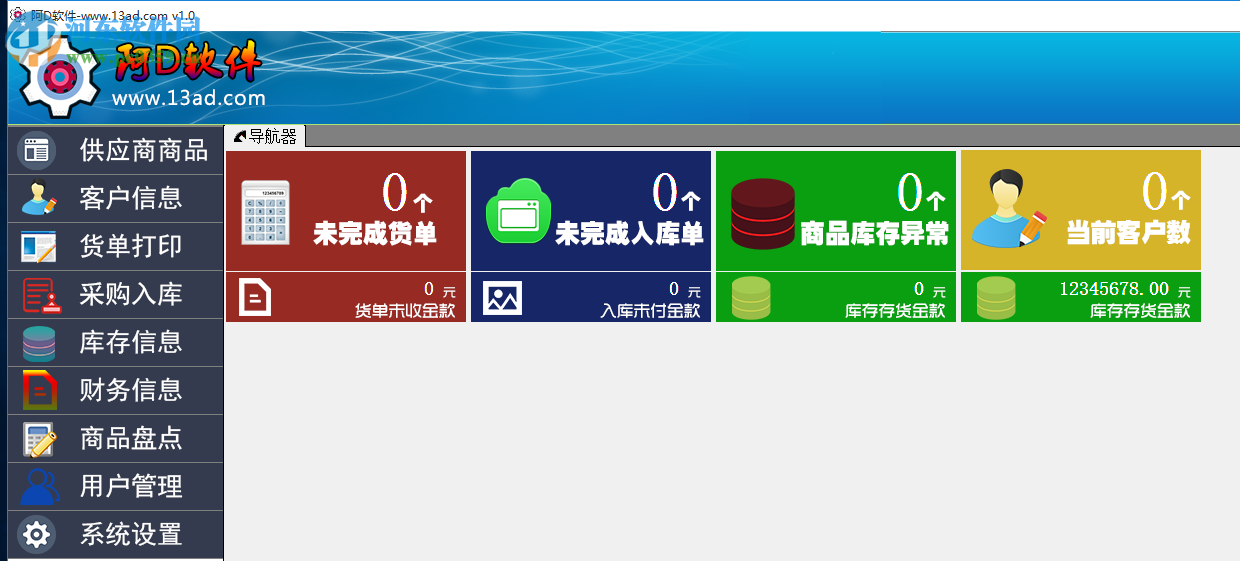Click the 商品库存异常 label
Image resolution: width=1240 pixels, height=561 pixels.
pos(875,234)
